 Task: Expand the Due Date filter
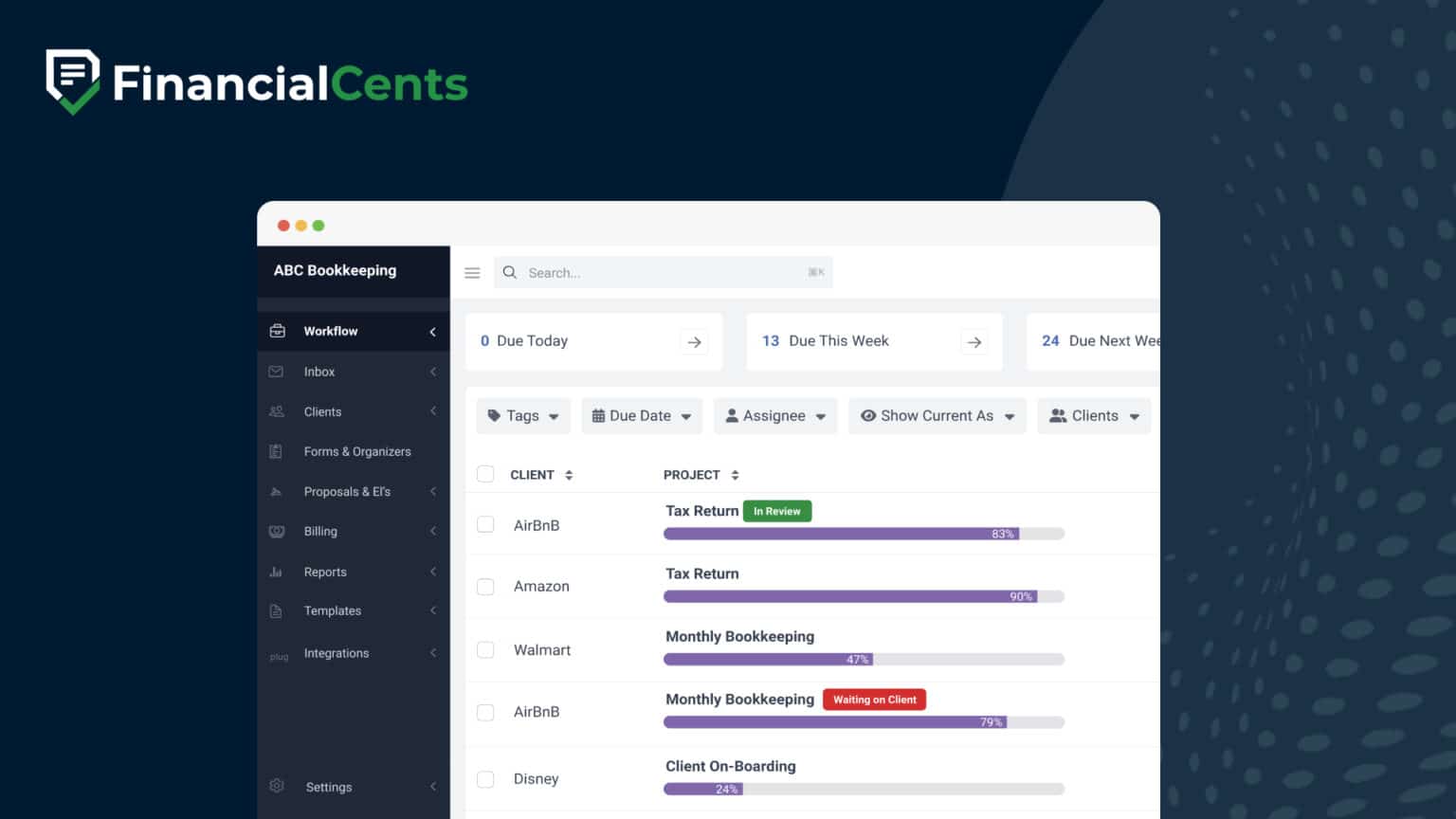click(x=642, y=415)
